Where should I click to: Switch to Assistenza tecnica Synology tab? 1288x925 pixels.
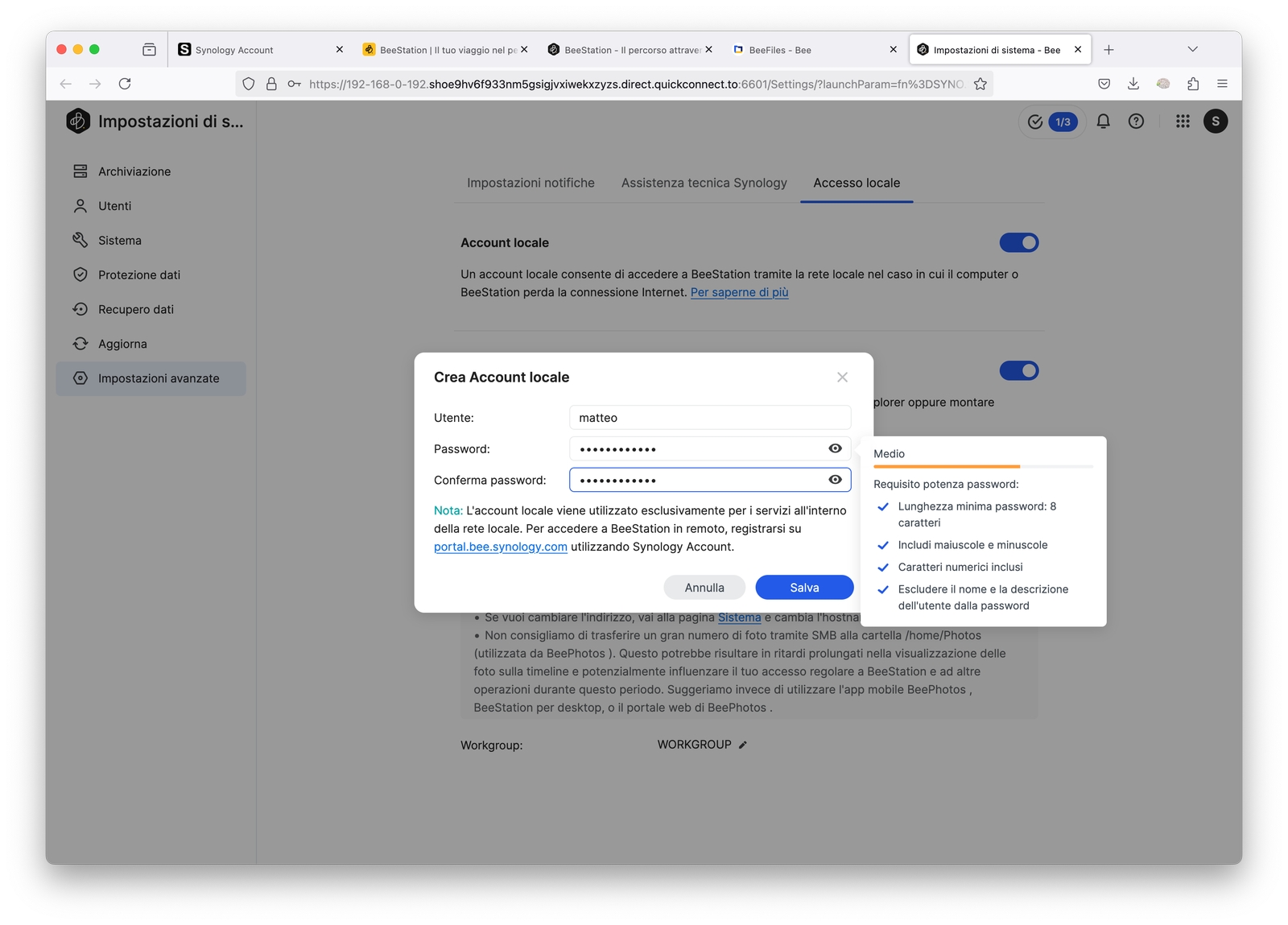[x=704, y=183]
